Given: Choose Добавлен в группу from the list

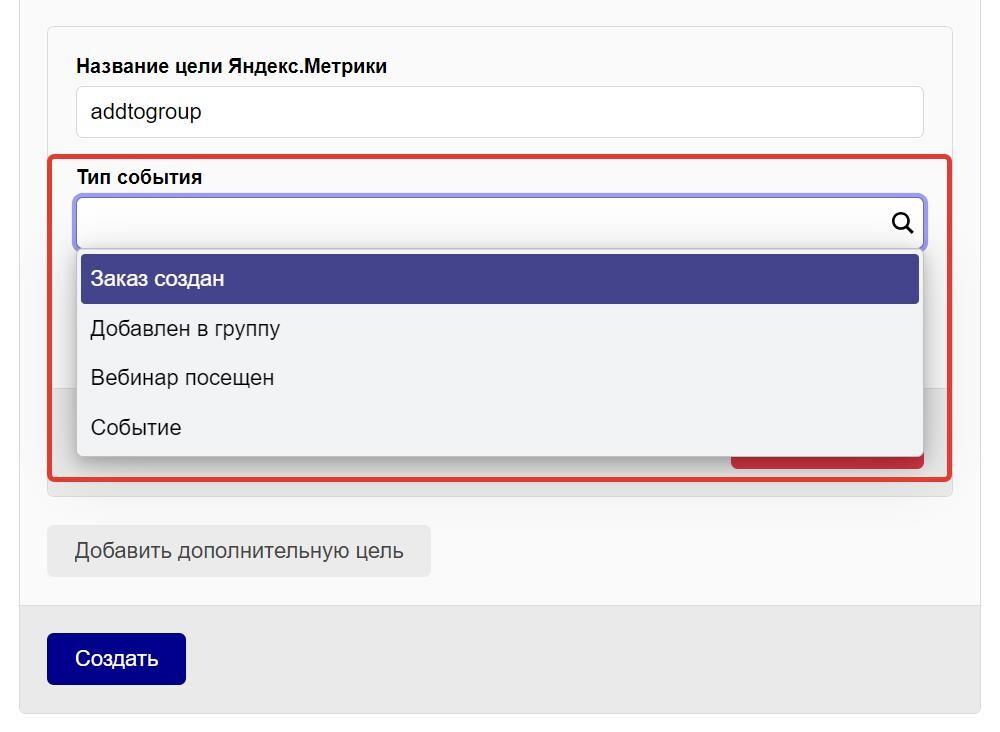Looking at the screenshot, I should click(500, 328).
